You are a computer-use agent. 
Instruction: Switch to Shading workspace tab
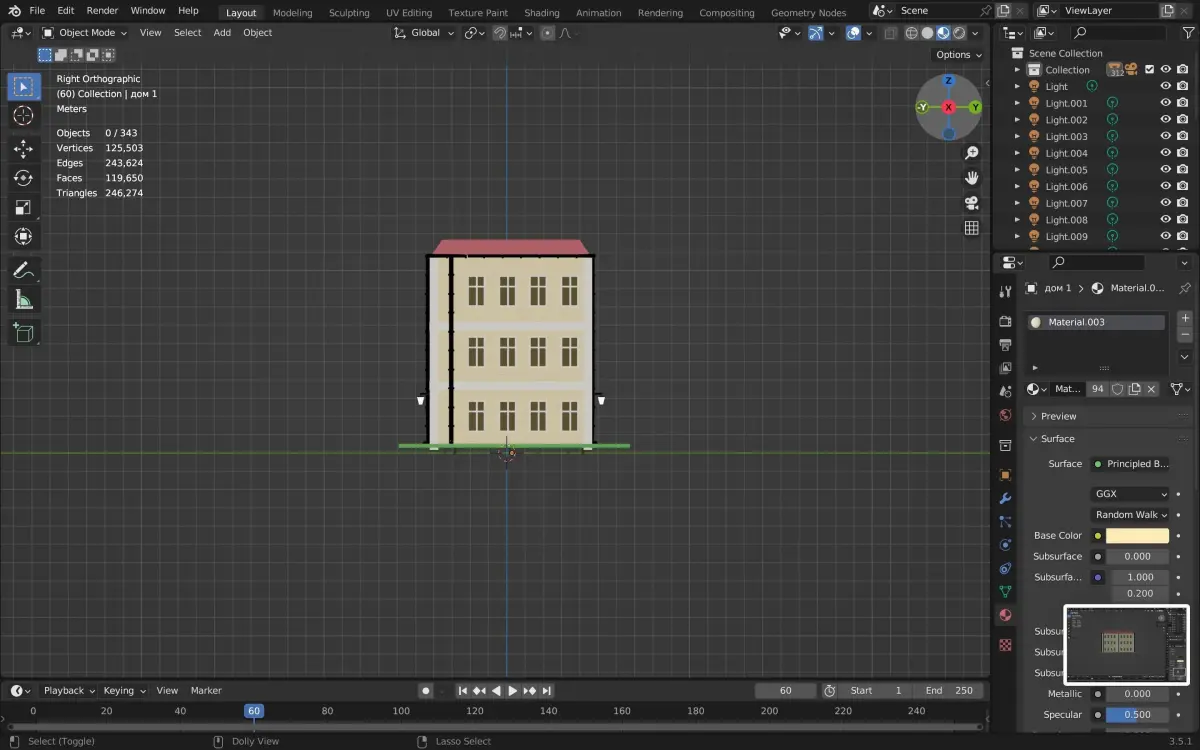(541, 13)
